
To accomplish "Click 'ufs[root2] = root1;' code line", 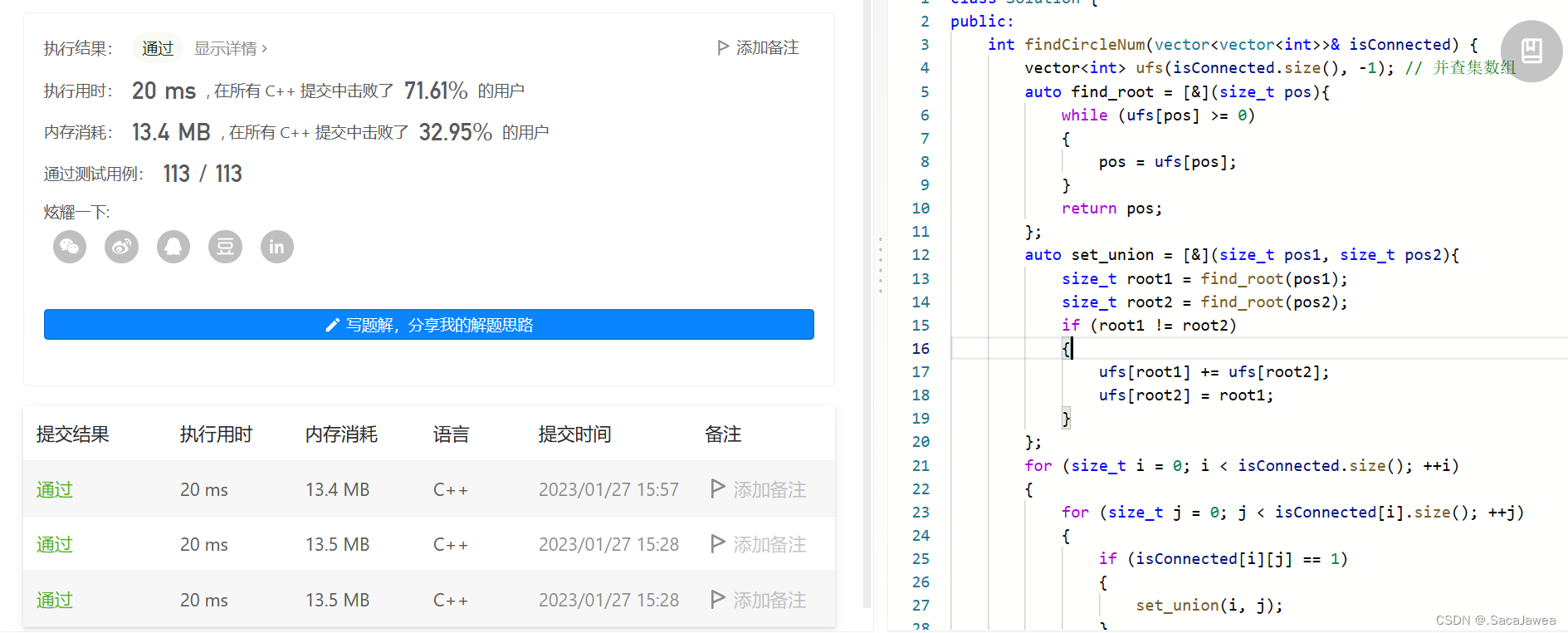I will (1185, 395).
